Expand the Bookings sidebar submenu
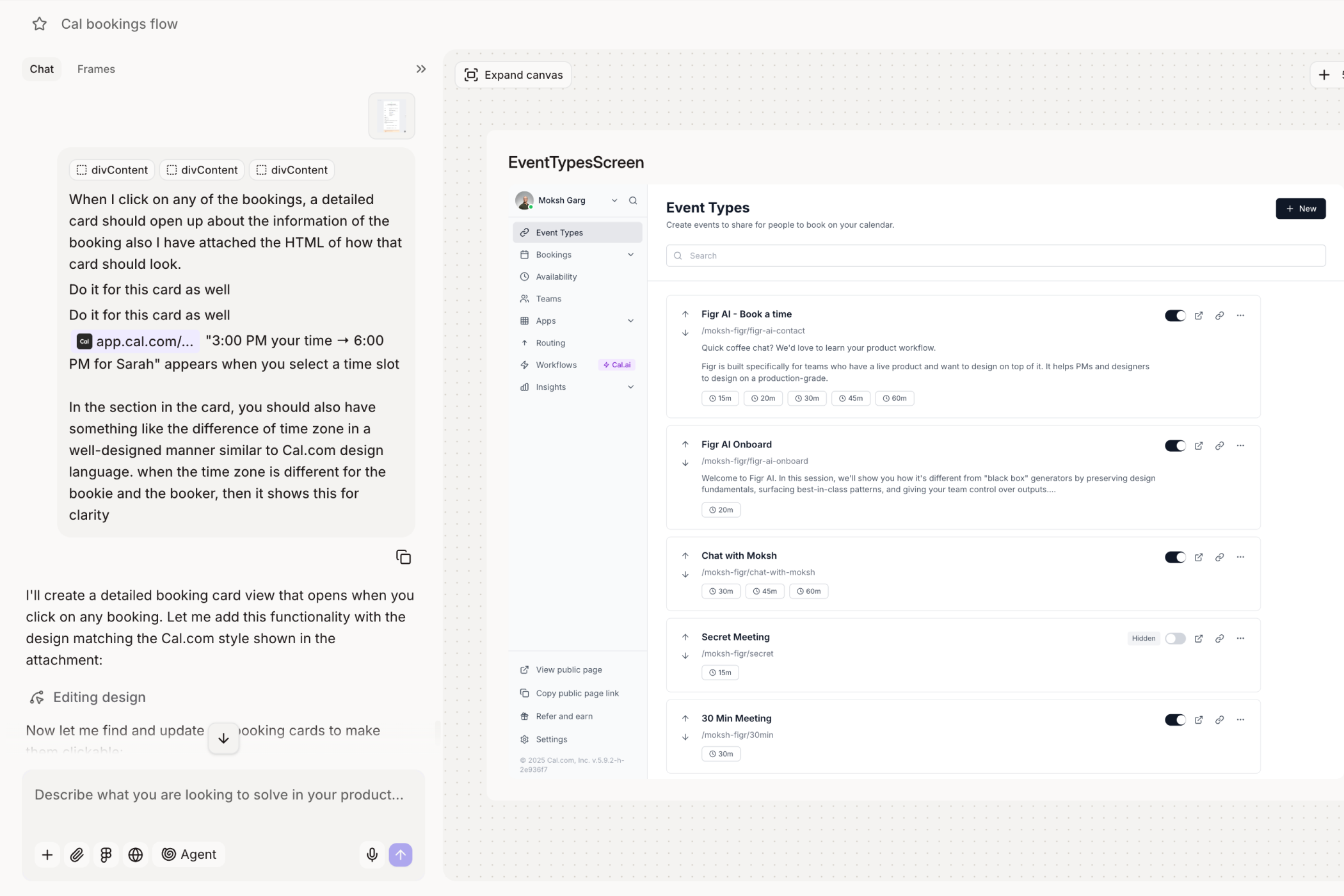This screenshot has height=896, width=1344. click(x=630, y=255)
